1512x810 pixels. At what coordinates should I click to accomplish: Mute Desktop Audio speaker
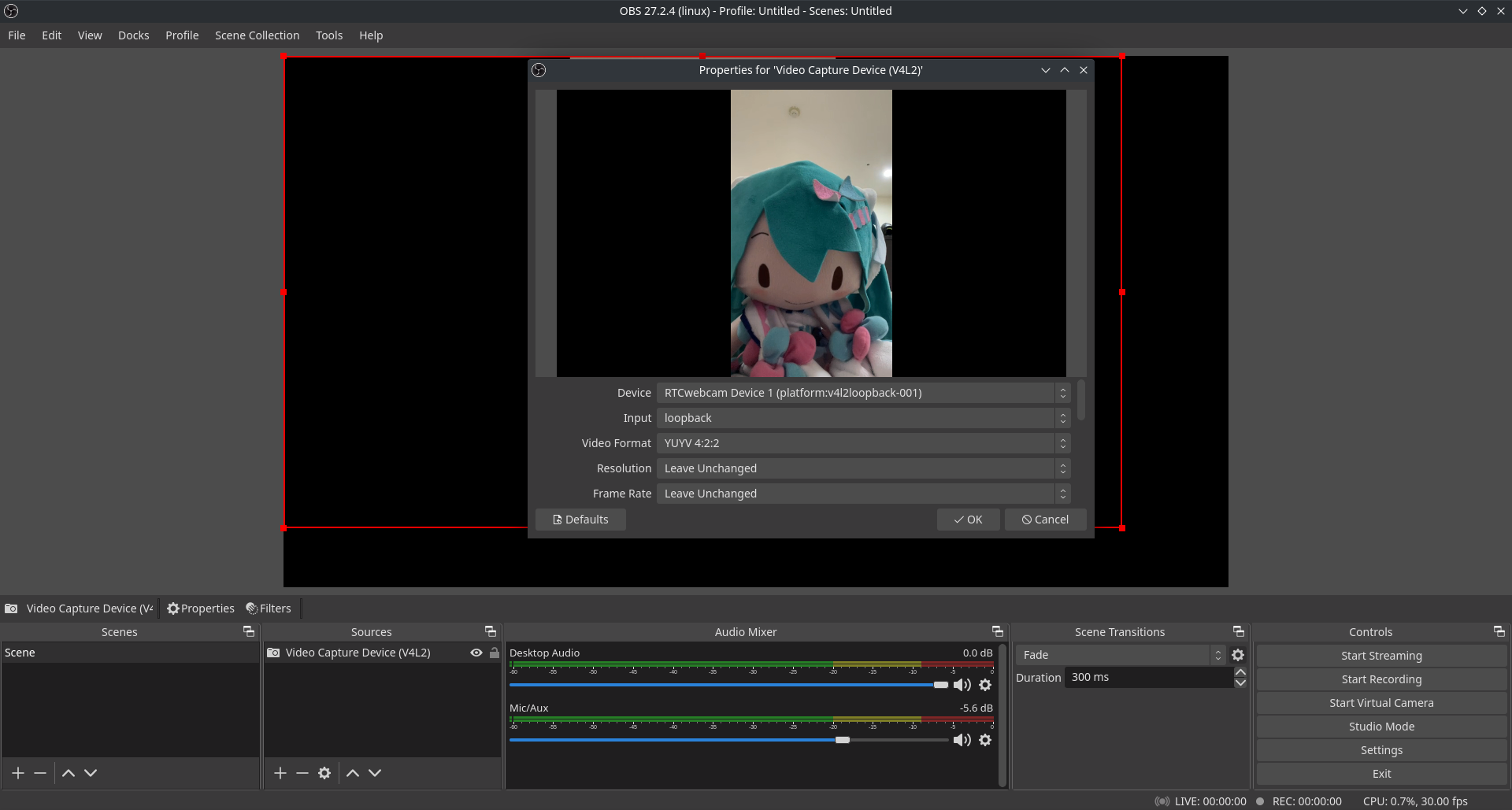tap(962, 685)
